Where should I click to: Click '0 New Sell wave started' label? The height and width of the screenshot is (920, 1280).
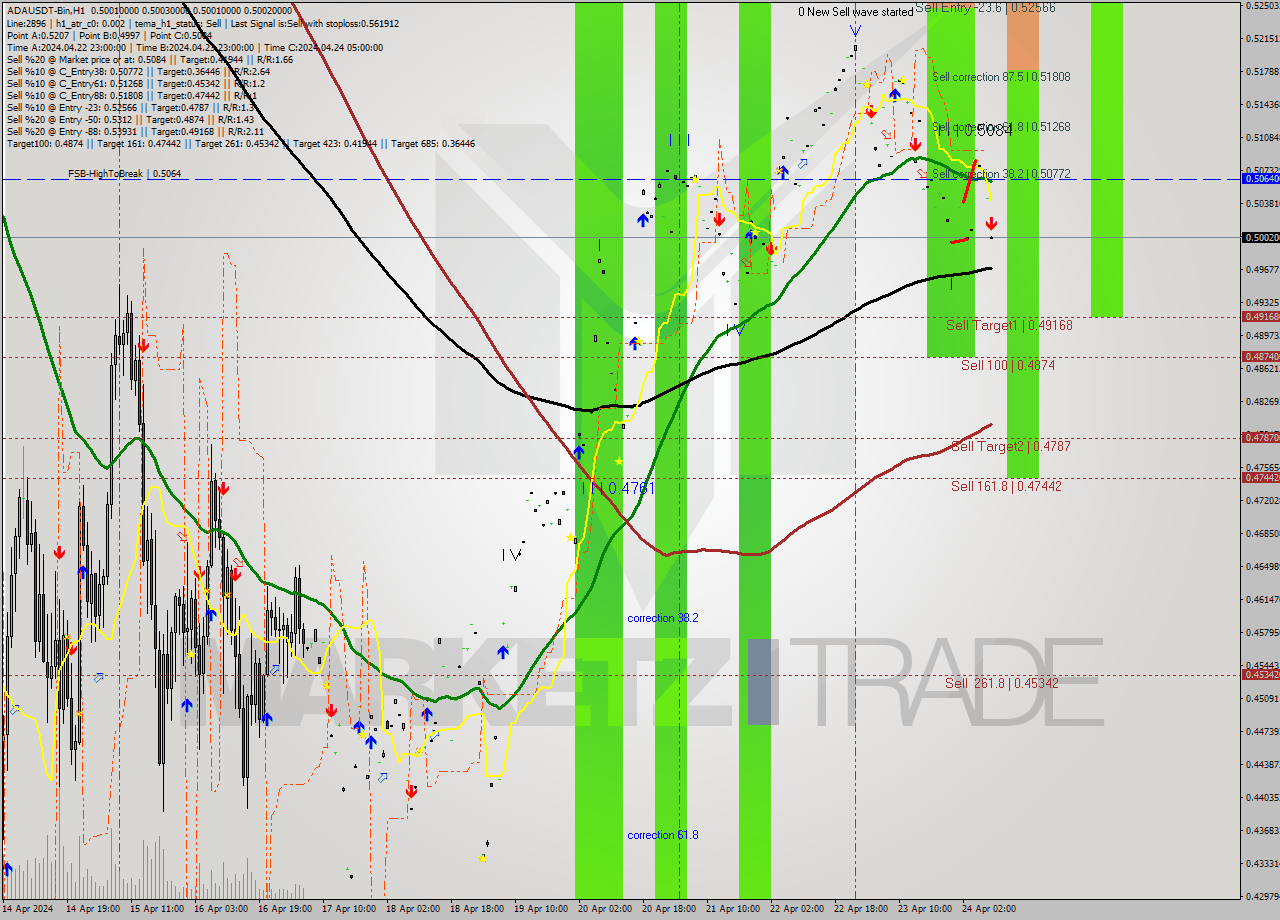(x=855, y=12)
